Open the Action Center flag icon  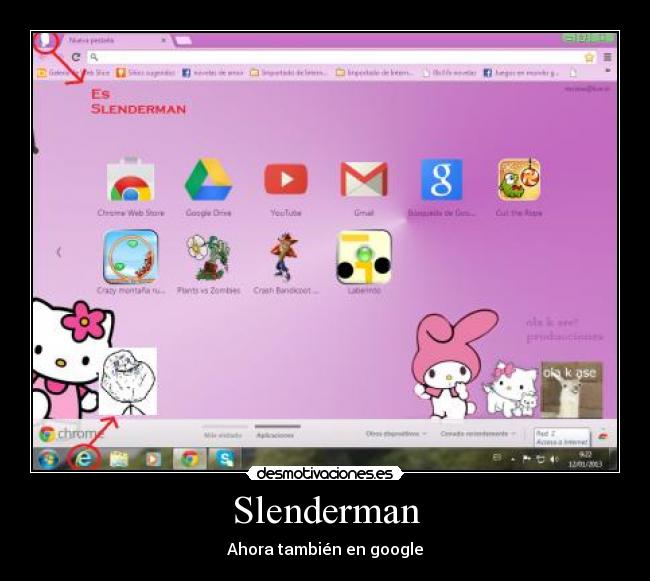point(527,459)
